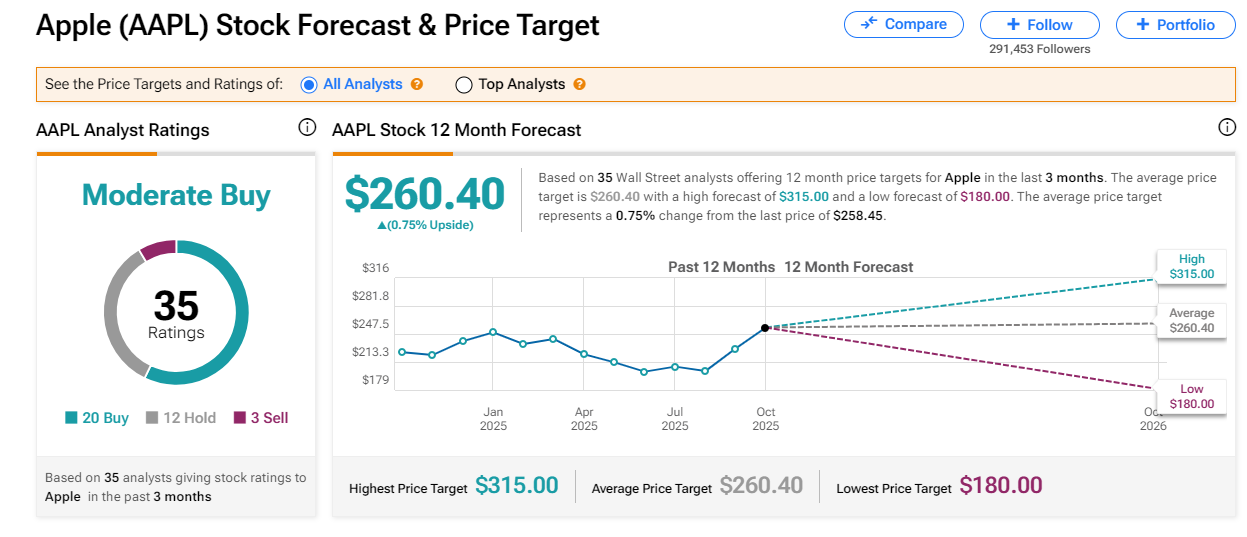Click the plus icon in Portfolio button

1143,24
